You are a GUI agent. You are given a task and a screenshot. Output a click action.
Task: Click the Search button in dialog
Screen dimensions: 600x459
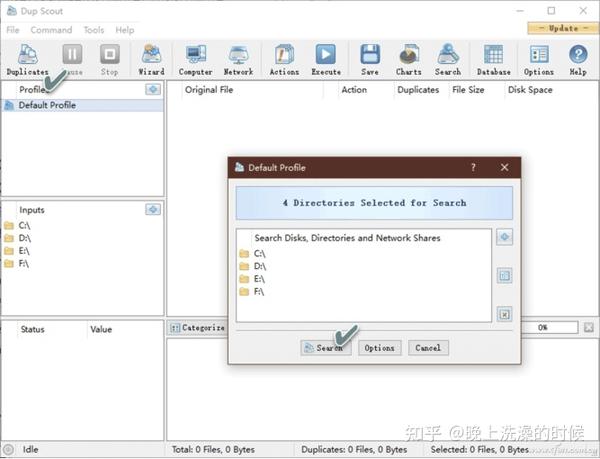326,348
